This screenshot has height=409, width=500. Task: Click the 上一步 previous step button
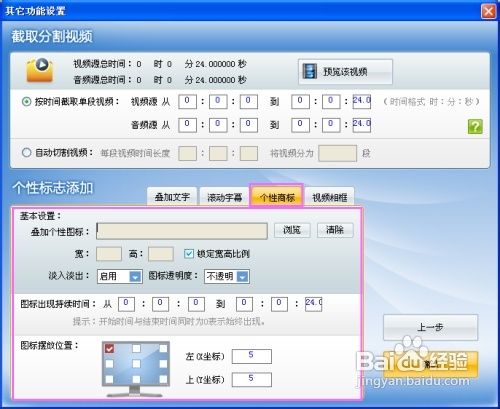point(430,327)
